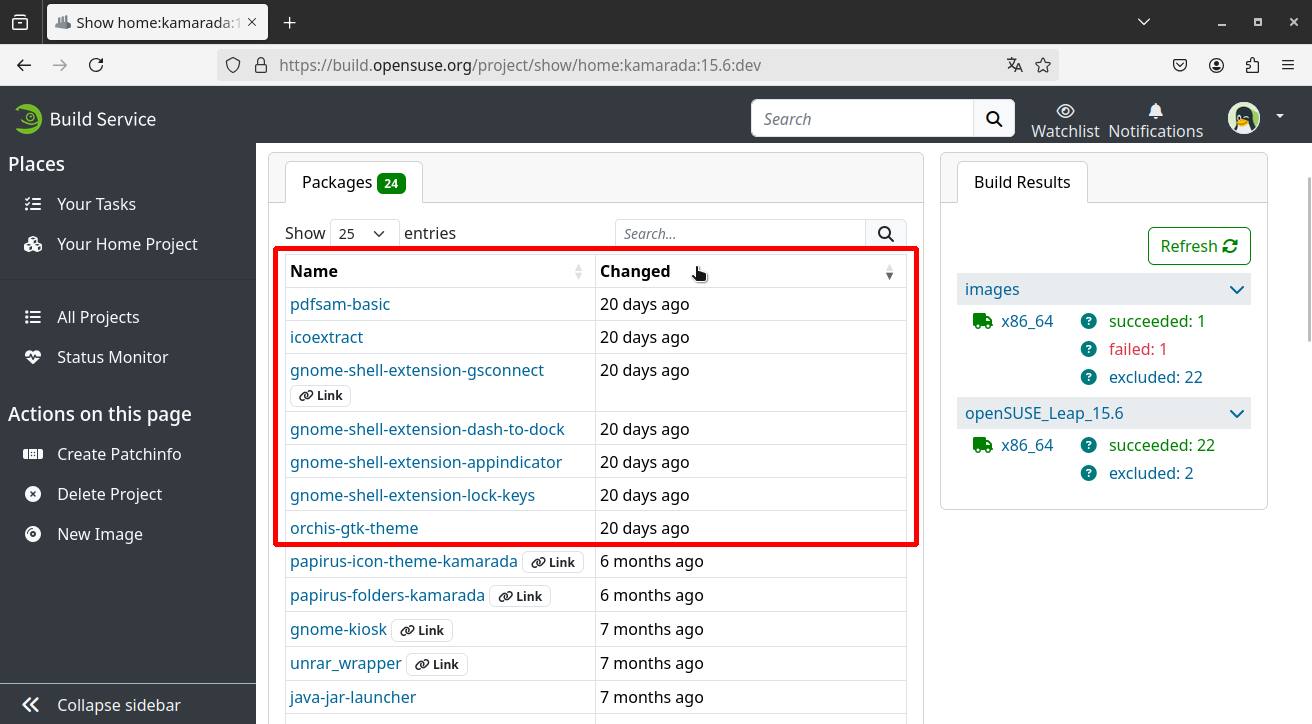Screen dimensions: 1312x724
Task: Click Link badge beside papirus-folders-kamarada
Action: [520, 596]
